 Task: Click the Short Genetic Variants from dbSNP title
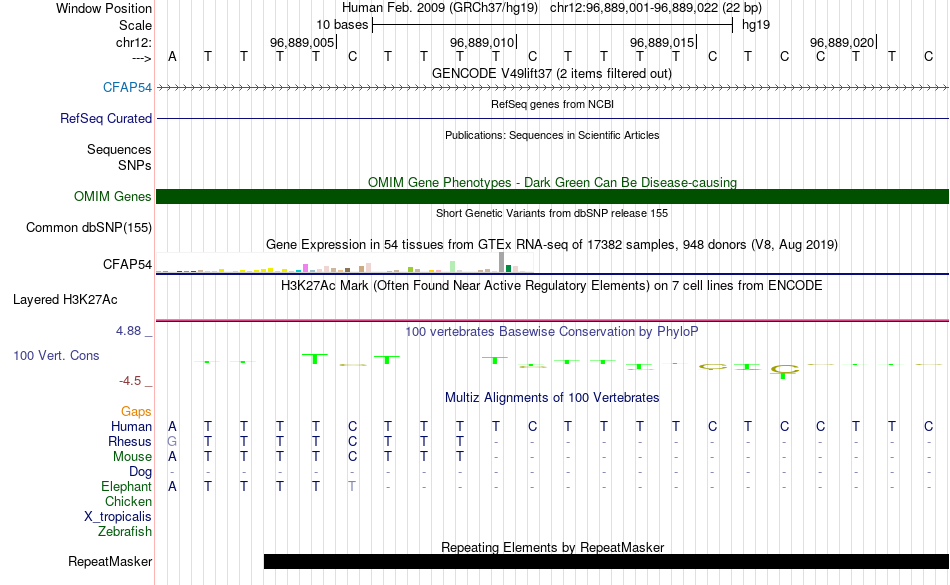point(552,213)
